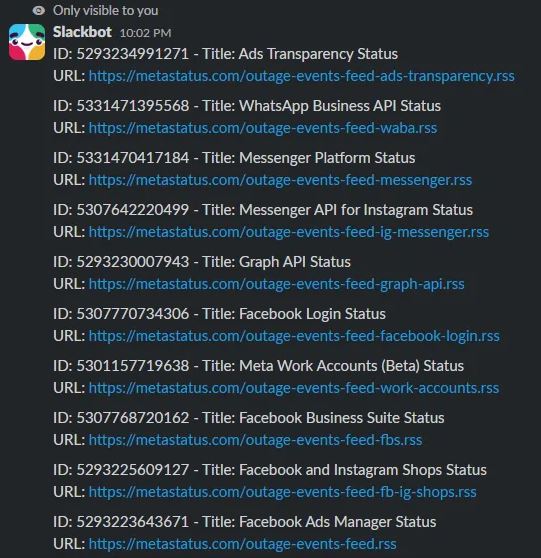Click the Facebook and Instagram Shops Status line

[270, 470]
